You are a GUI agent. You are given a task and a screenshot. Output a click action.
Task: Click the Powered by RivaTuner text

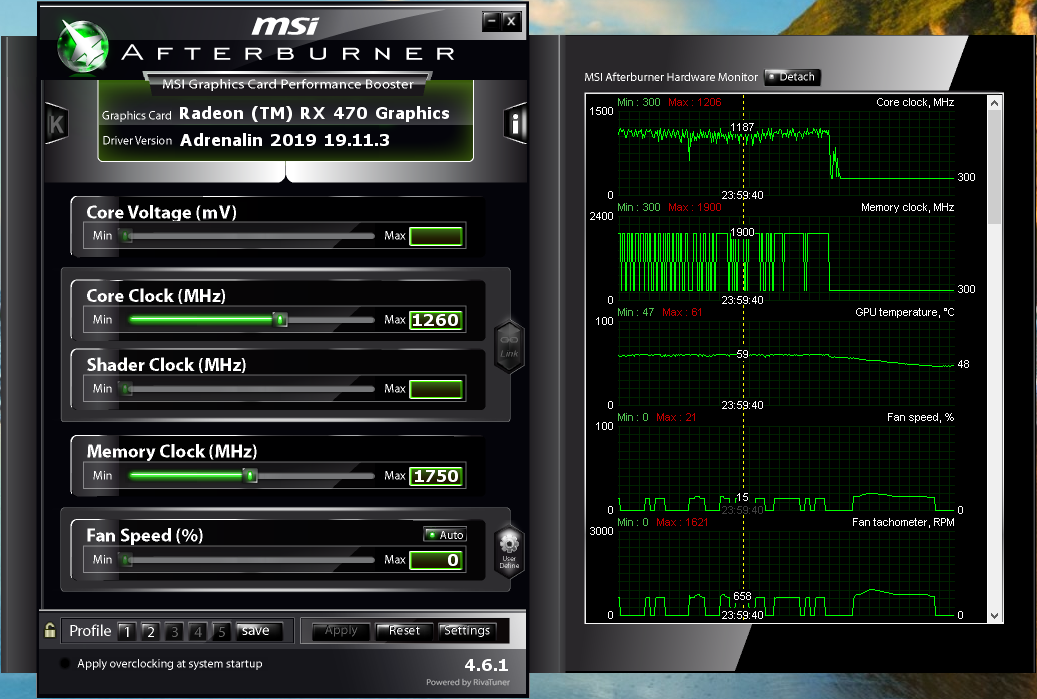[x=468, y=682]
